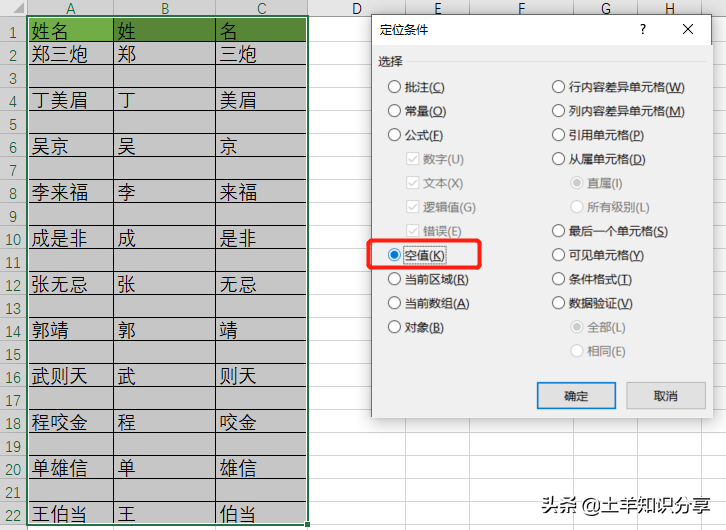
Task: Click header cell 姓 in column B
Action: pos(164,30)
